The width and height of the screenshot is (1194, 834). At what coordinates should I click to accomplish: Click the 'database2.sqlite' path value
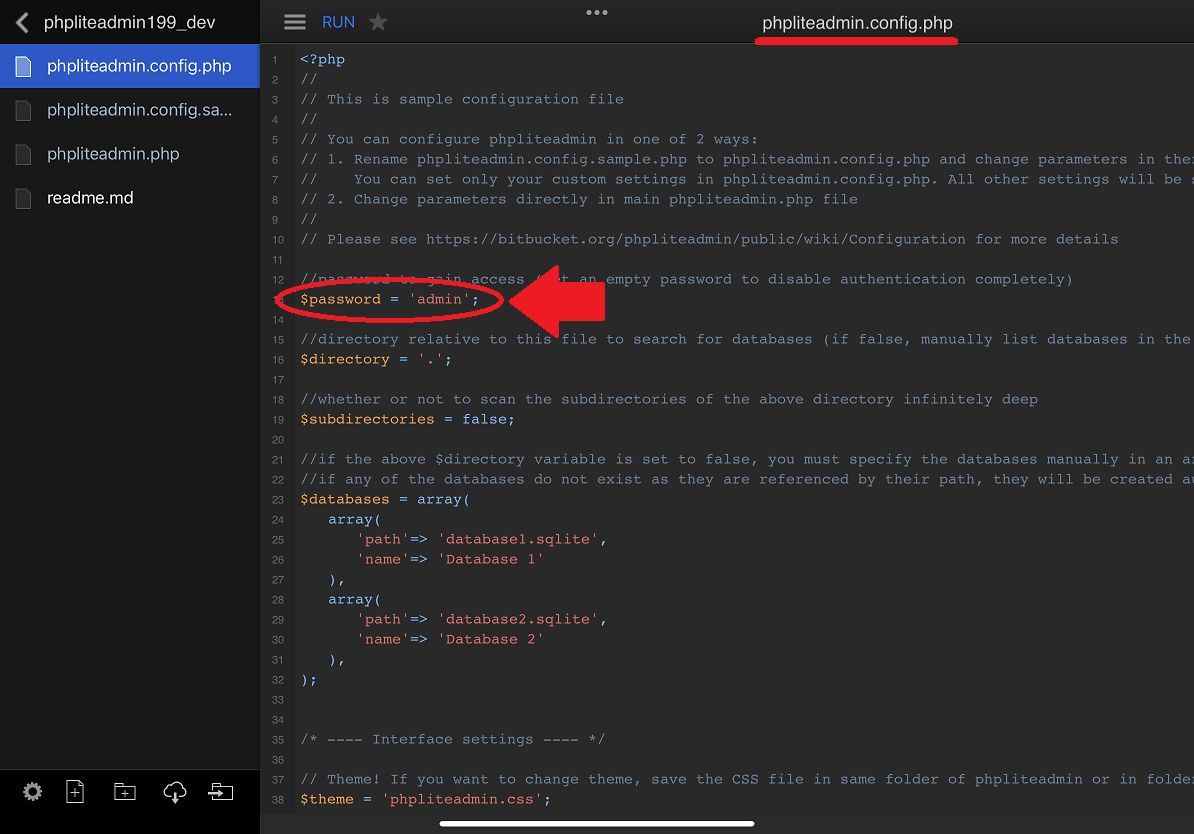point(518,619)
